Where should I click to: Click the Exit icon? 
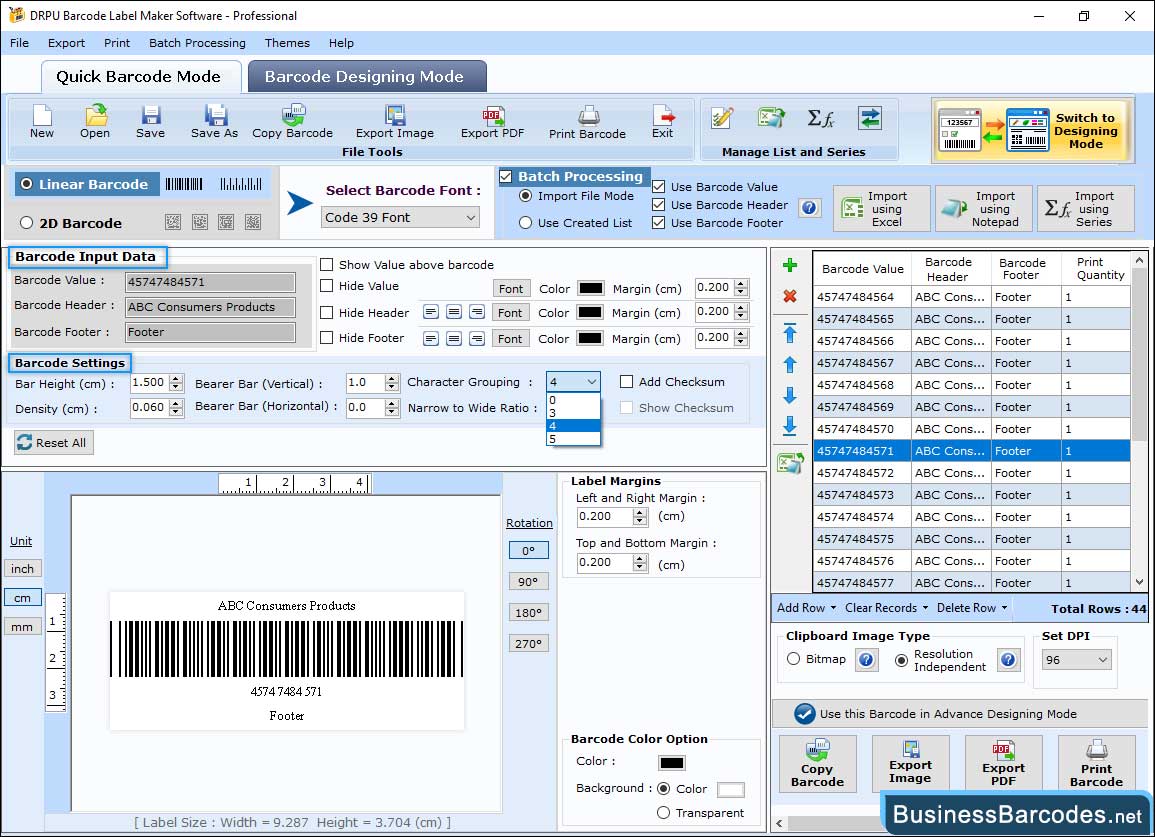[662, 122]
